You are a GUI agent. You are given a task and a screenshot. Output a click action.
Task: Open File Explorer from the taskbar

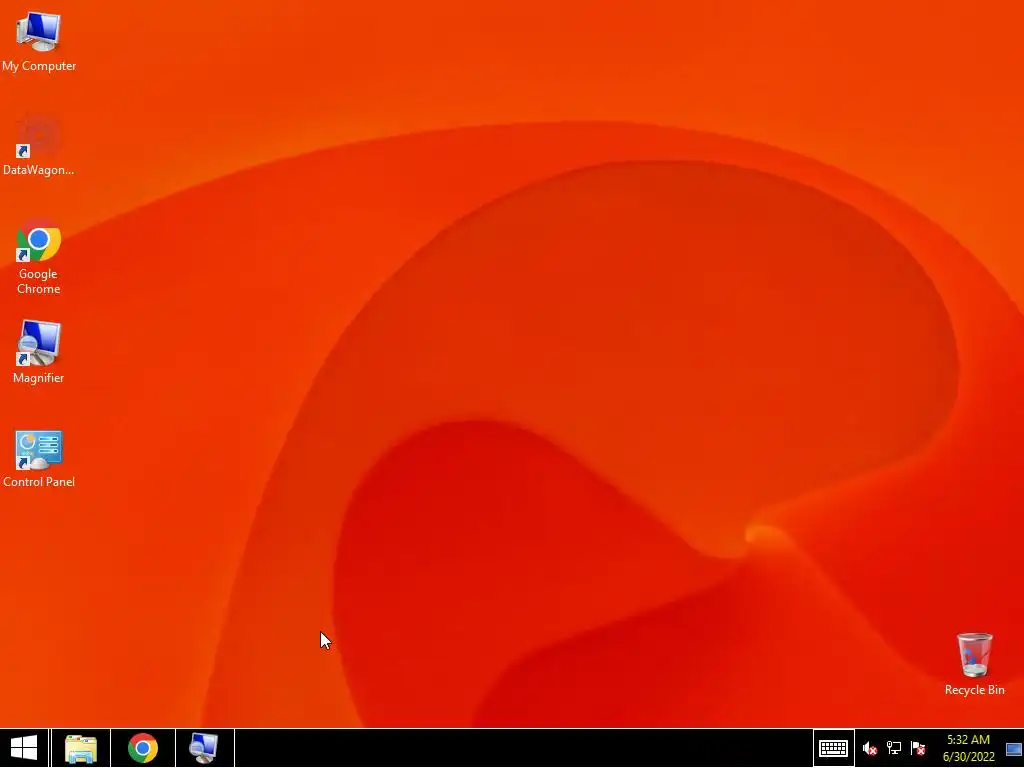tap(81, 748)
